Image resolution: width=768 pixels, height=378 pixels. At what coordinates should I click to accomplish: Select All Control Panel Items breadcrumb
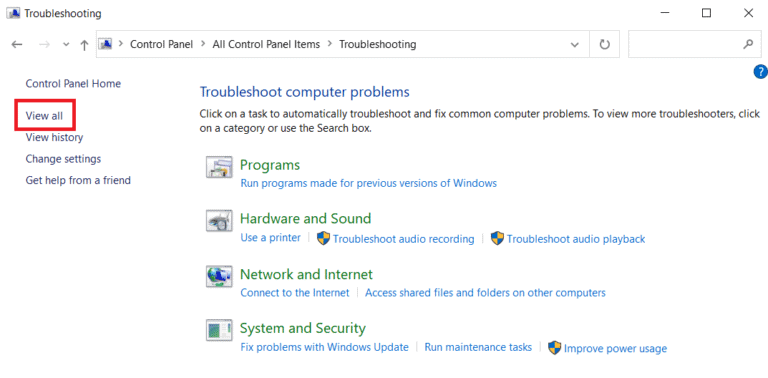click(x=266, y=44)
